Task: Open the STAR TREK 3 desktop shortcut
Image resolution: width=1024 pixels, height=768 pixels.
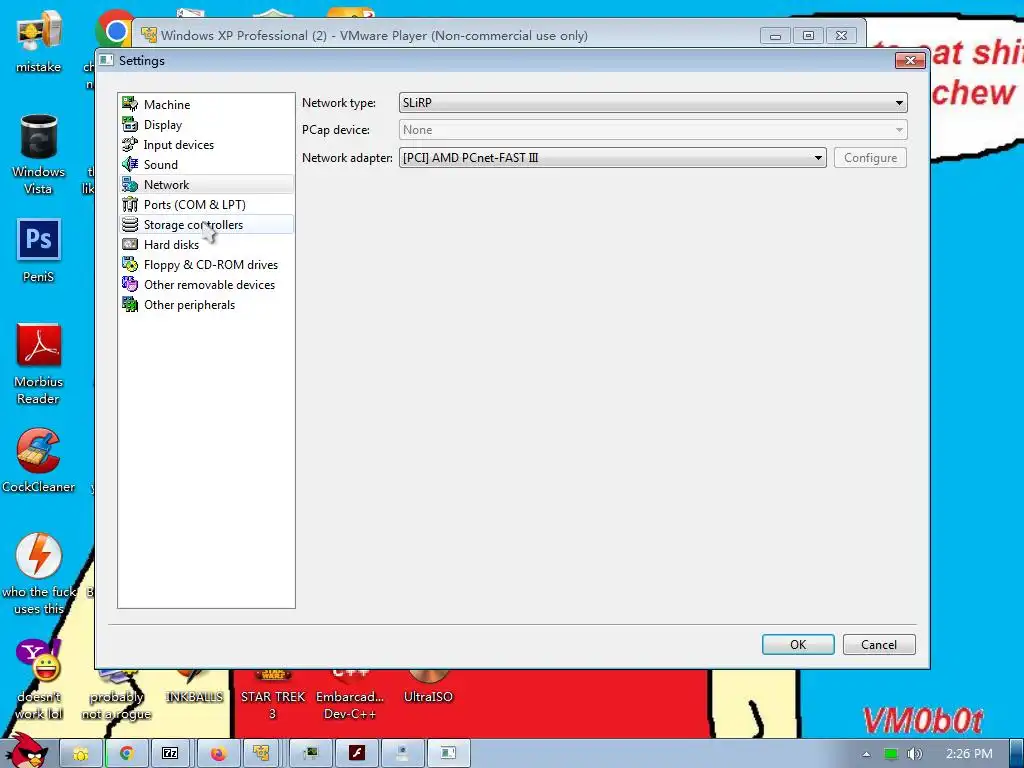Action: click(273, 696)
